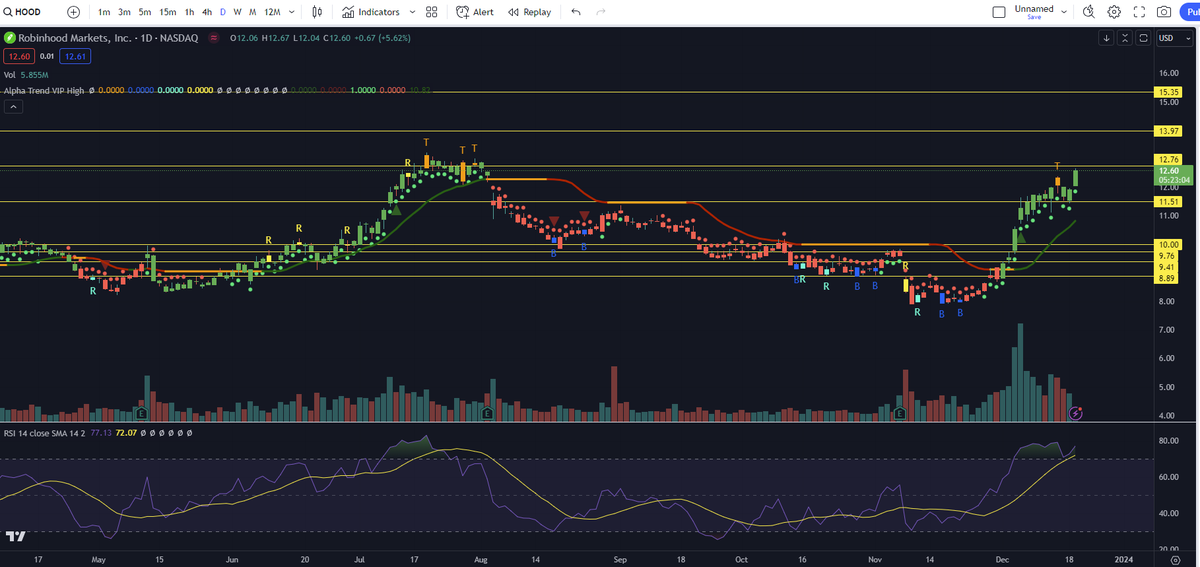Expand favorite indicators dropdown arrow

pyautogui.click(x=410, y=12)
